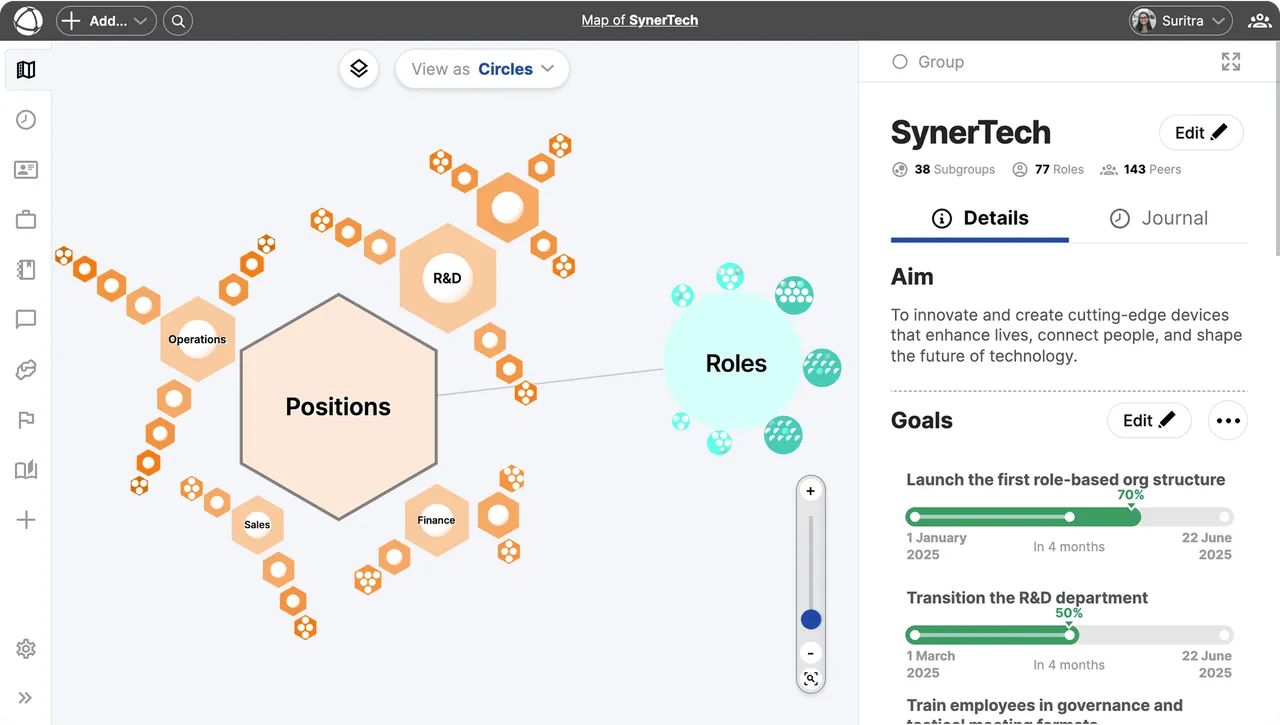Click the fit-to-view icon below the zoom slider
This screenshot has width=1280, height=725.
click(810, 679)
